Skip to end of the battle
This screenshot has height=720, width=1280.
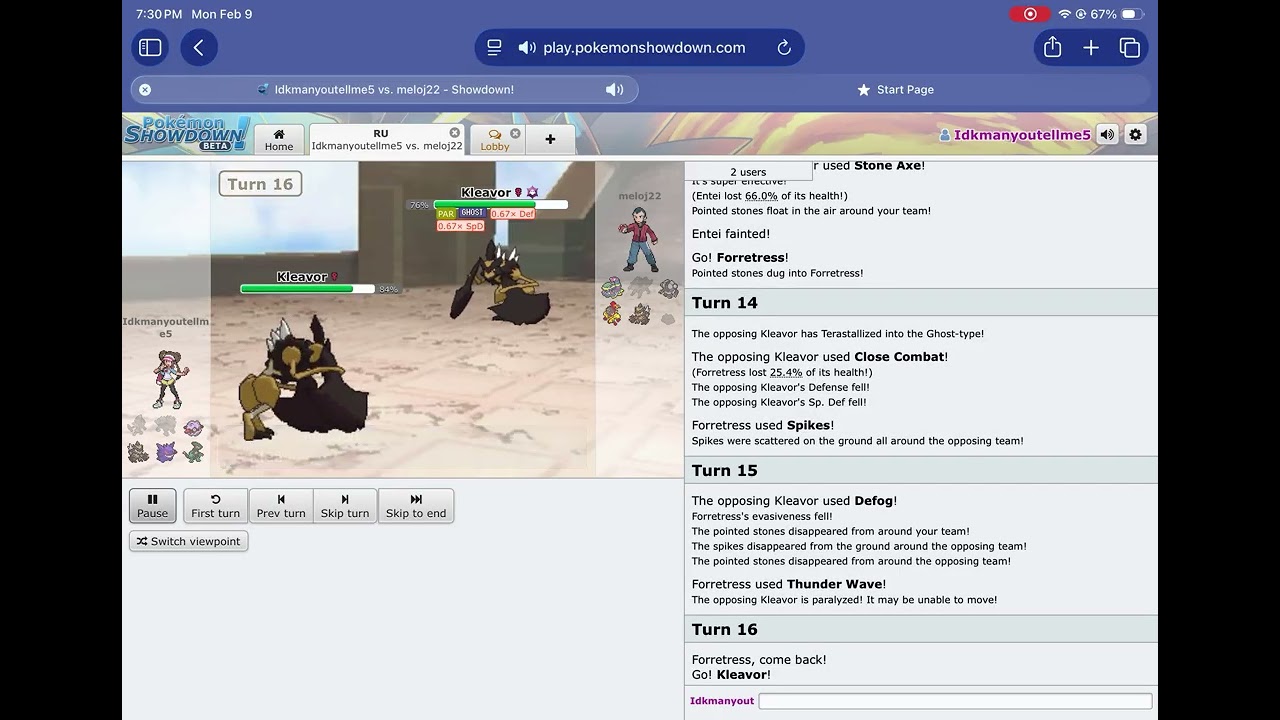pyautogui.click(x=416, y=506)
